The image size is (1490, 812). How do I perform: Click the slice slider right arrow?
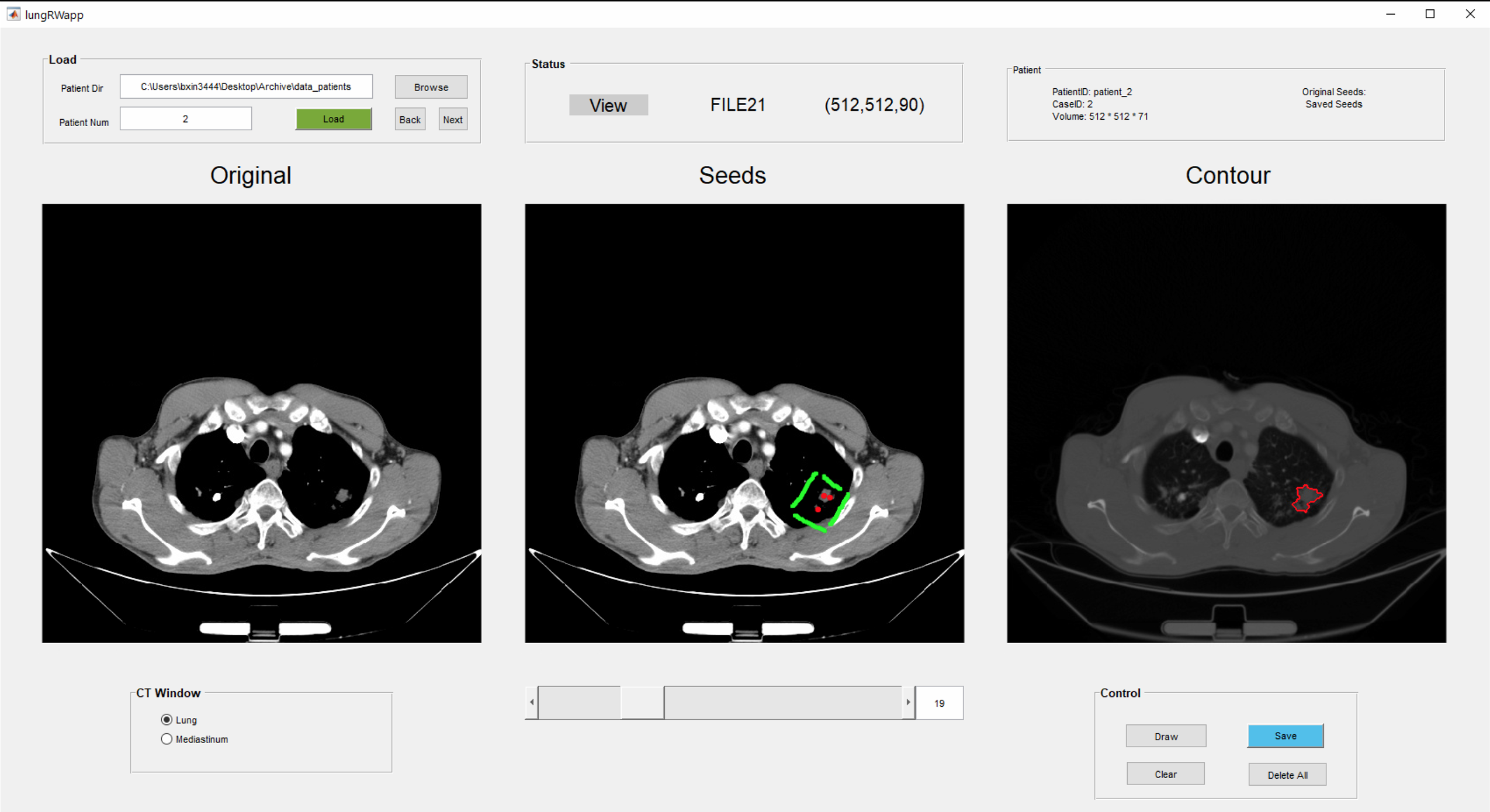[x=907, y=702]
